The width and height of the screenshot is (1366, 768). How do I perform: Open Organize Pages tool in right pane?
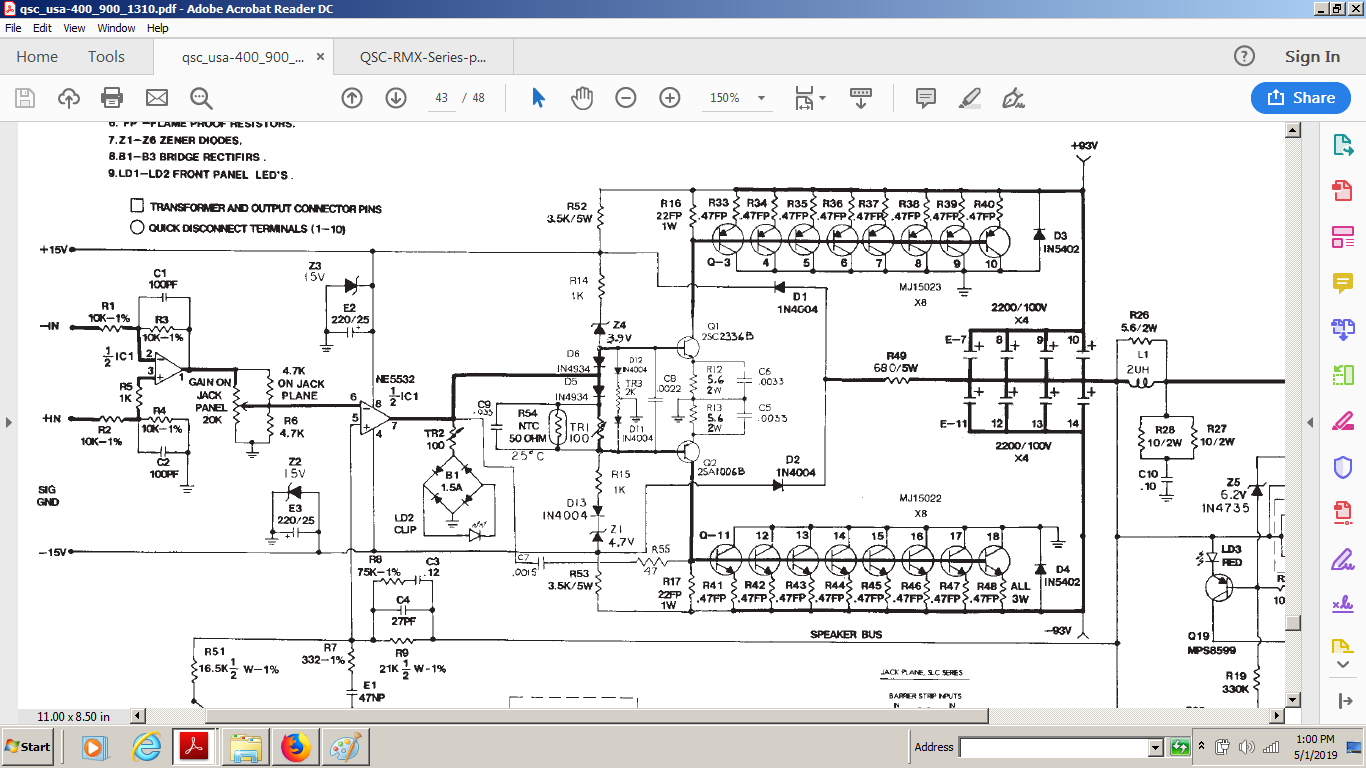pos(1342,375)
